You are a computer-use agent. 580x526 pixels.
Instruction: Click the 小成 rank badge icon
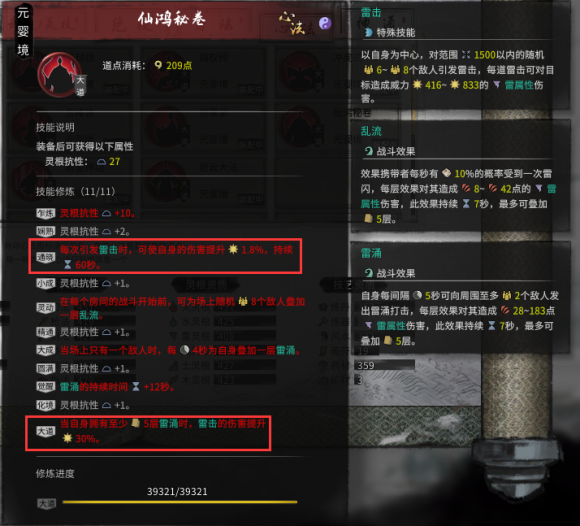45,283
